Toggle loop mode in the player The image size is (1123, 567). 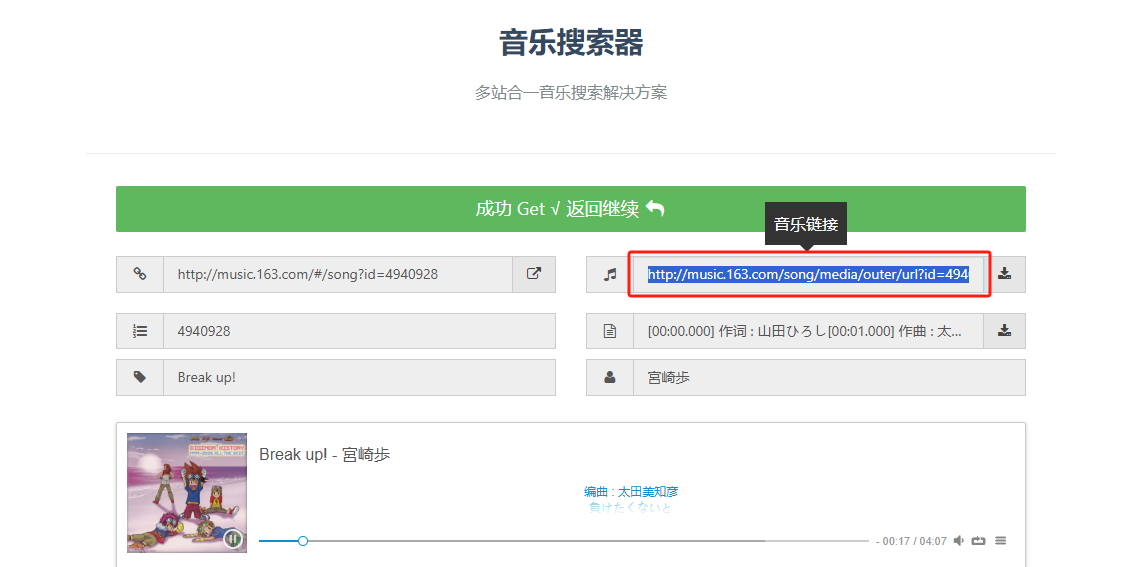coord(979,541)
